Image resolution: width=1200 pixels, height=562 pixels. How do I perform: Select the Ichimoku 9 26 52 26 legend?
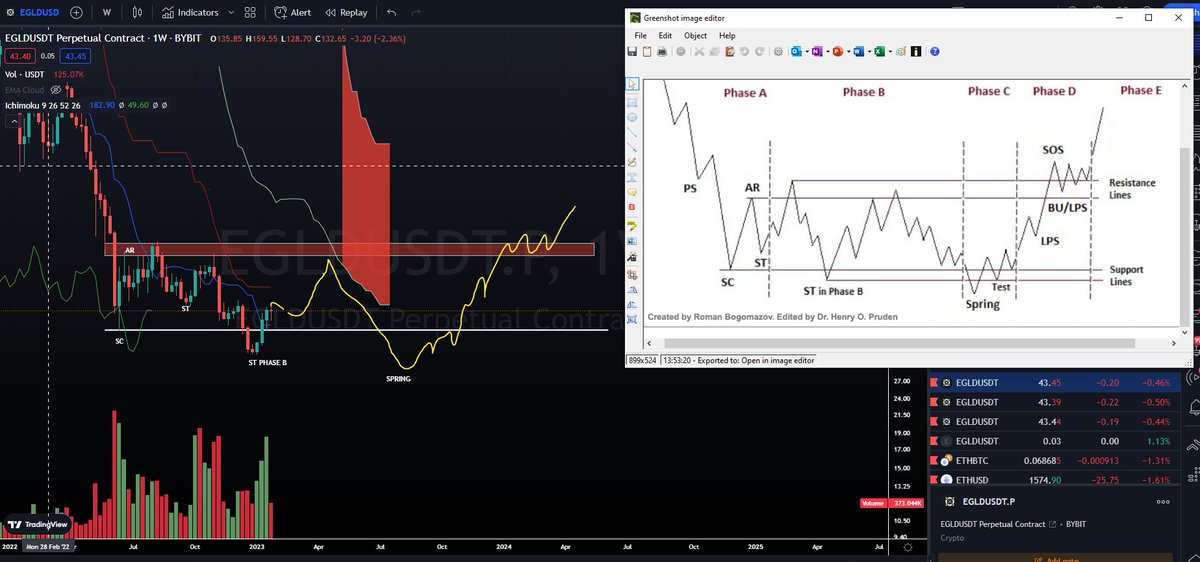[44, 104]
